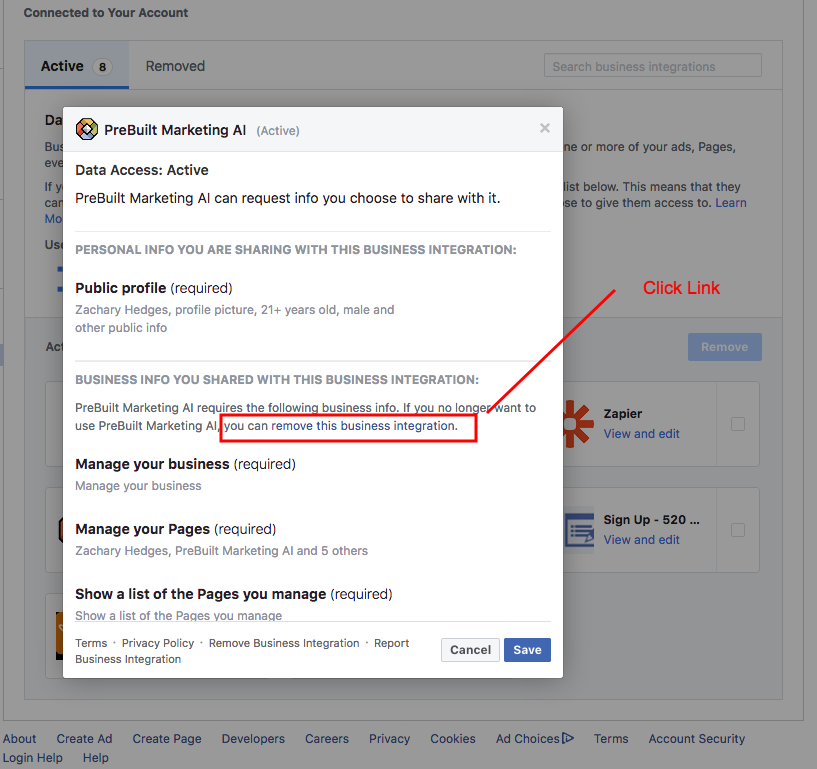
Task: Open the Developers footer link
Action: click(x=253, y=738)
